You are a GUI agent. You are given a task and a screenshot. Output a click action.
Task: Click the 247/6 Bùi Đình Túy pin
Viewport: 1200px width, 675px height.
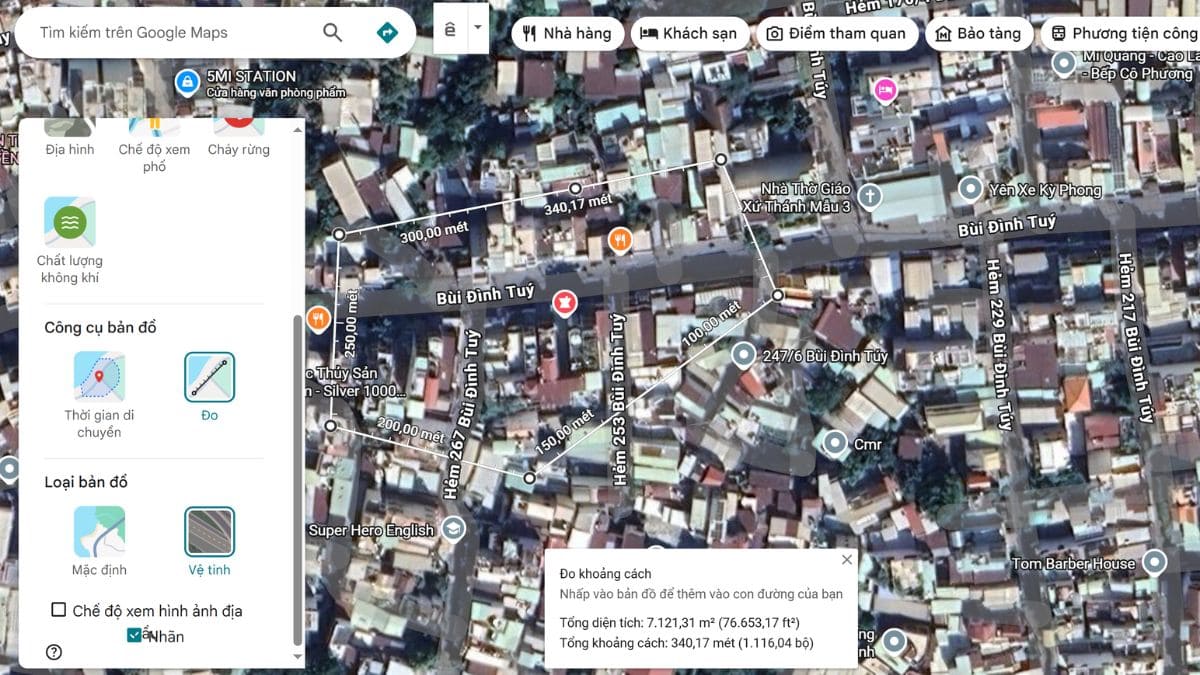click(743, 355)
